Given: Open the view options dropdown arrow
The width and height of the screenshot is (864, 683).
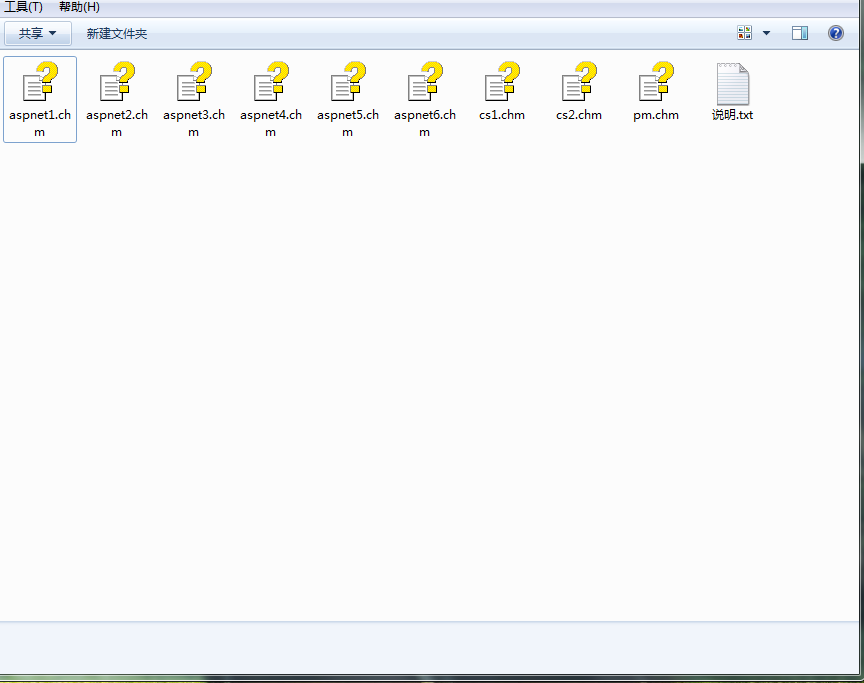Looking at the screenshot, I should click(767, 33).
